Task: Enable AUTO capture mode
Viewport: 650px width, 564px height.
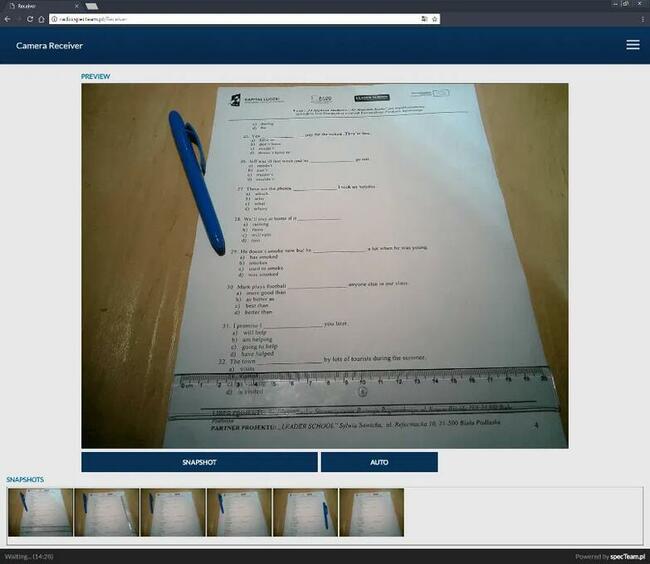Action: click(379, 462)
